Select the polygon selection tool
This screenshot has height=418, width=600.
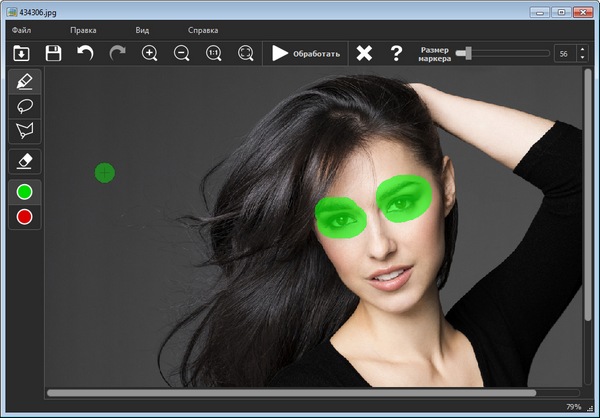click(25, 130)
